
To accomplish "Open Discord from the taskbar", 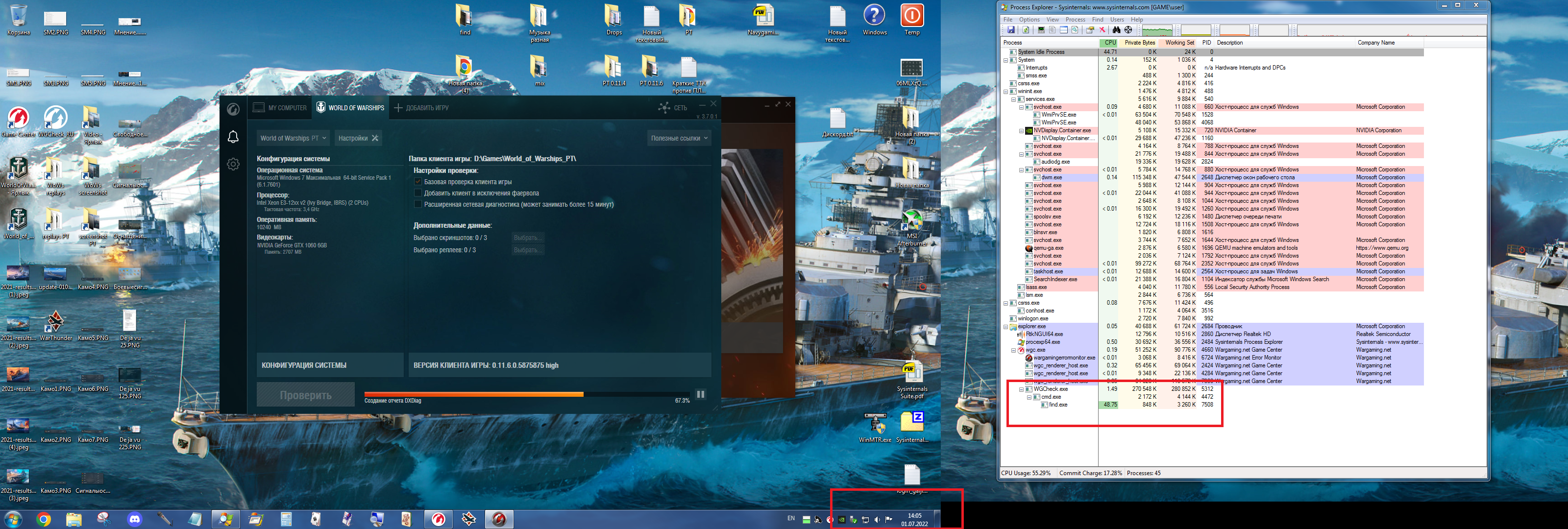I will click(135, 519).
